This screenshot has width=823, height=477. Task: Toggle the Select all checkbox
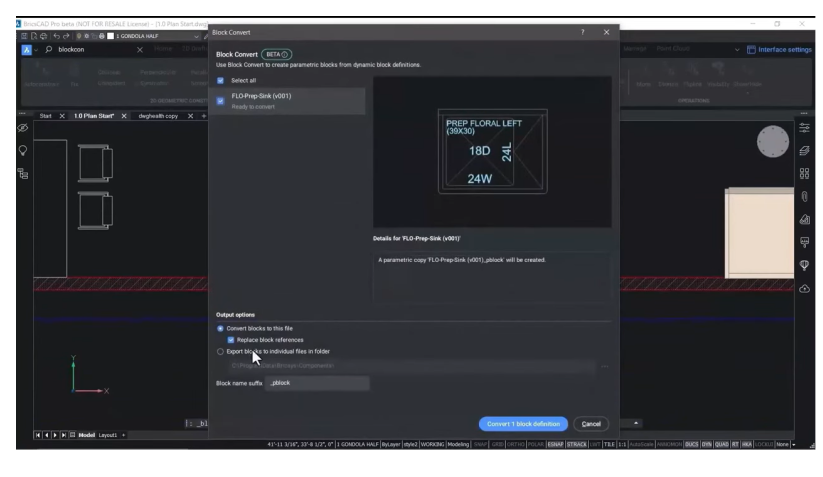click(220, 80)
